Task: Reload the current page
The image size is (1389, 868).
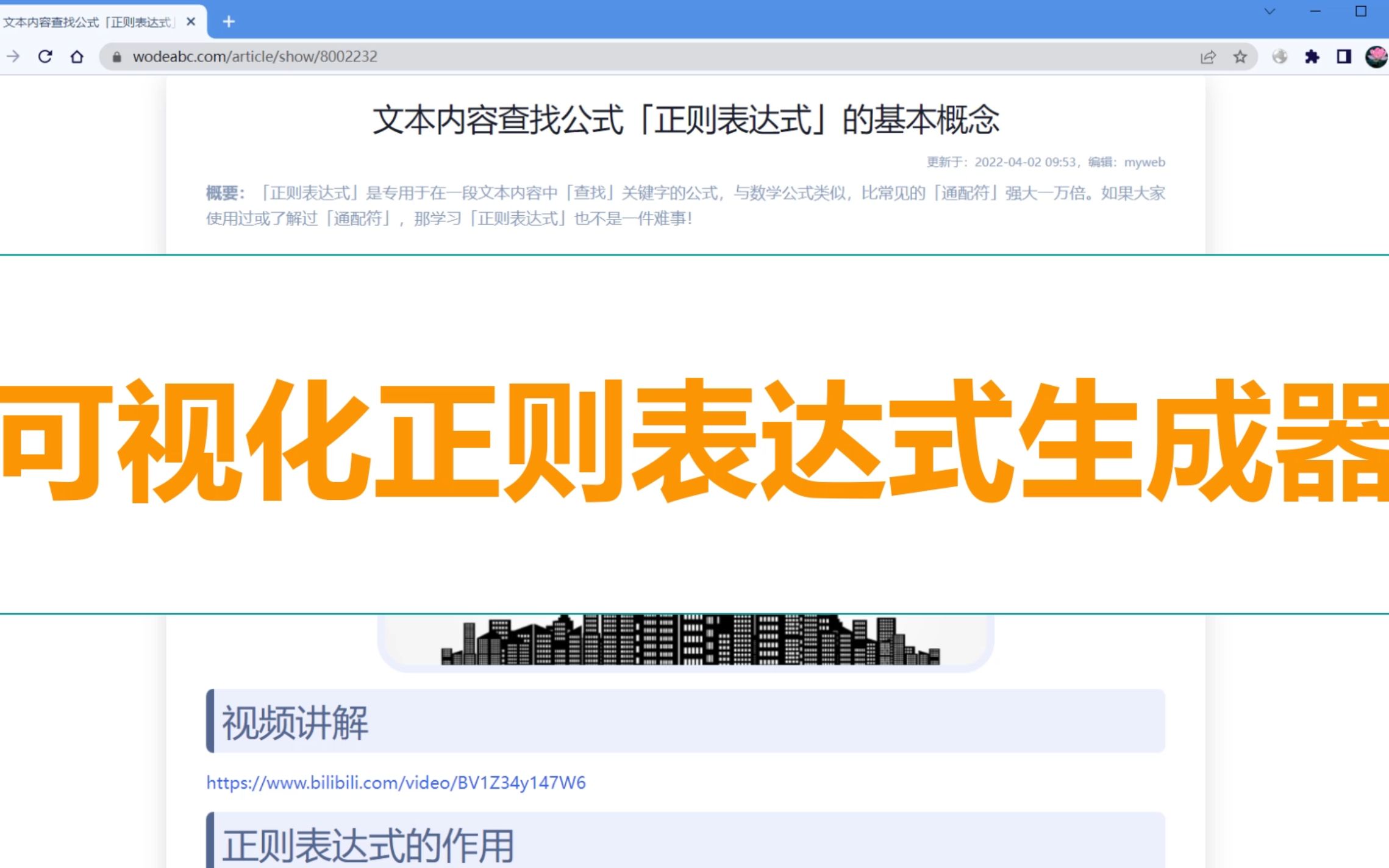Action: pos(45,57)
